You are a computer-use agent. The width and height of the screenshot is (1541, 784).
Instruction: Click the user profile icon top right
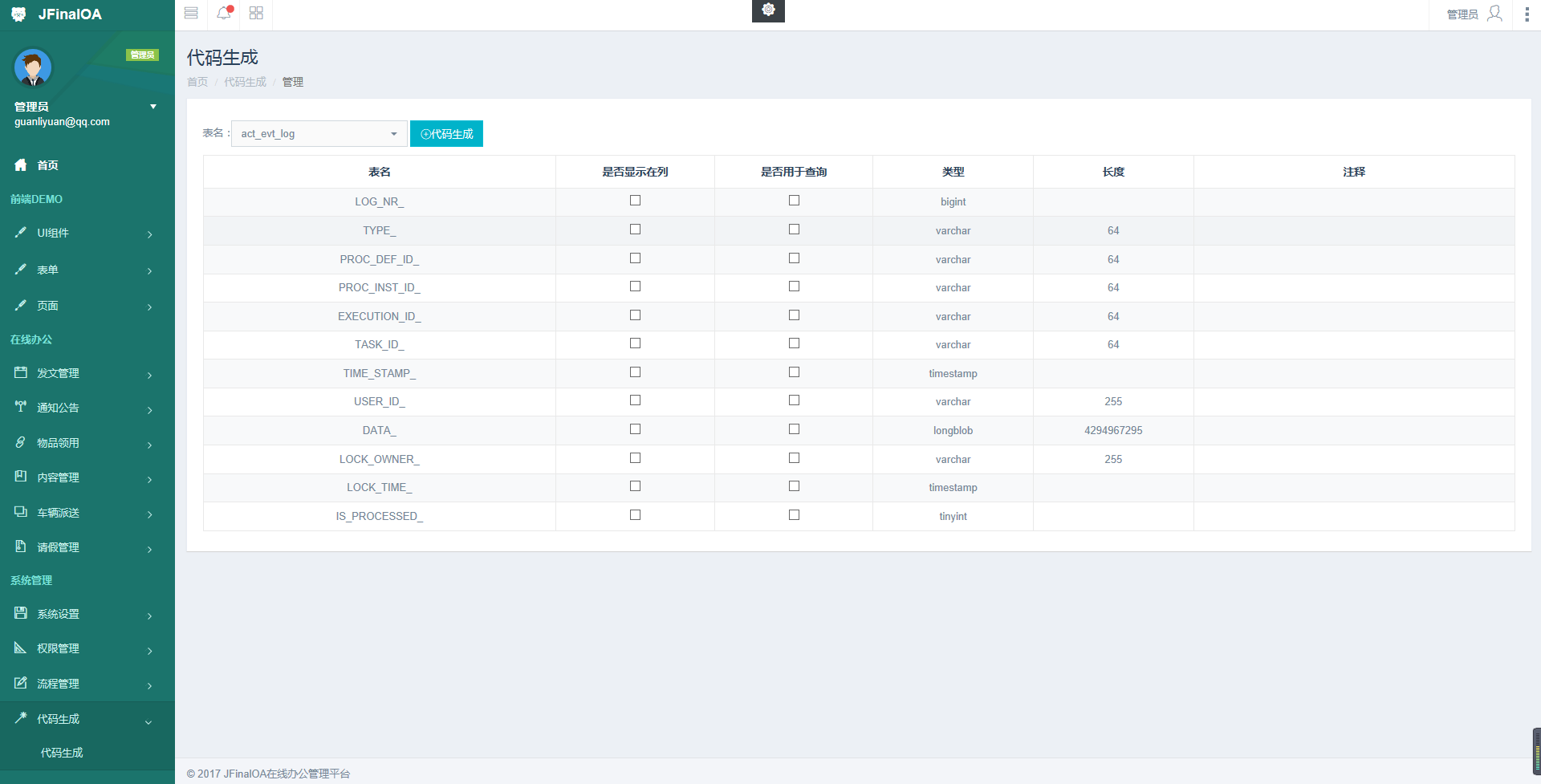coord(1494,14)
